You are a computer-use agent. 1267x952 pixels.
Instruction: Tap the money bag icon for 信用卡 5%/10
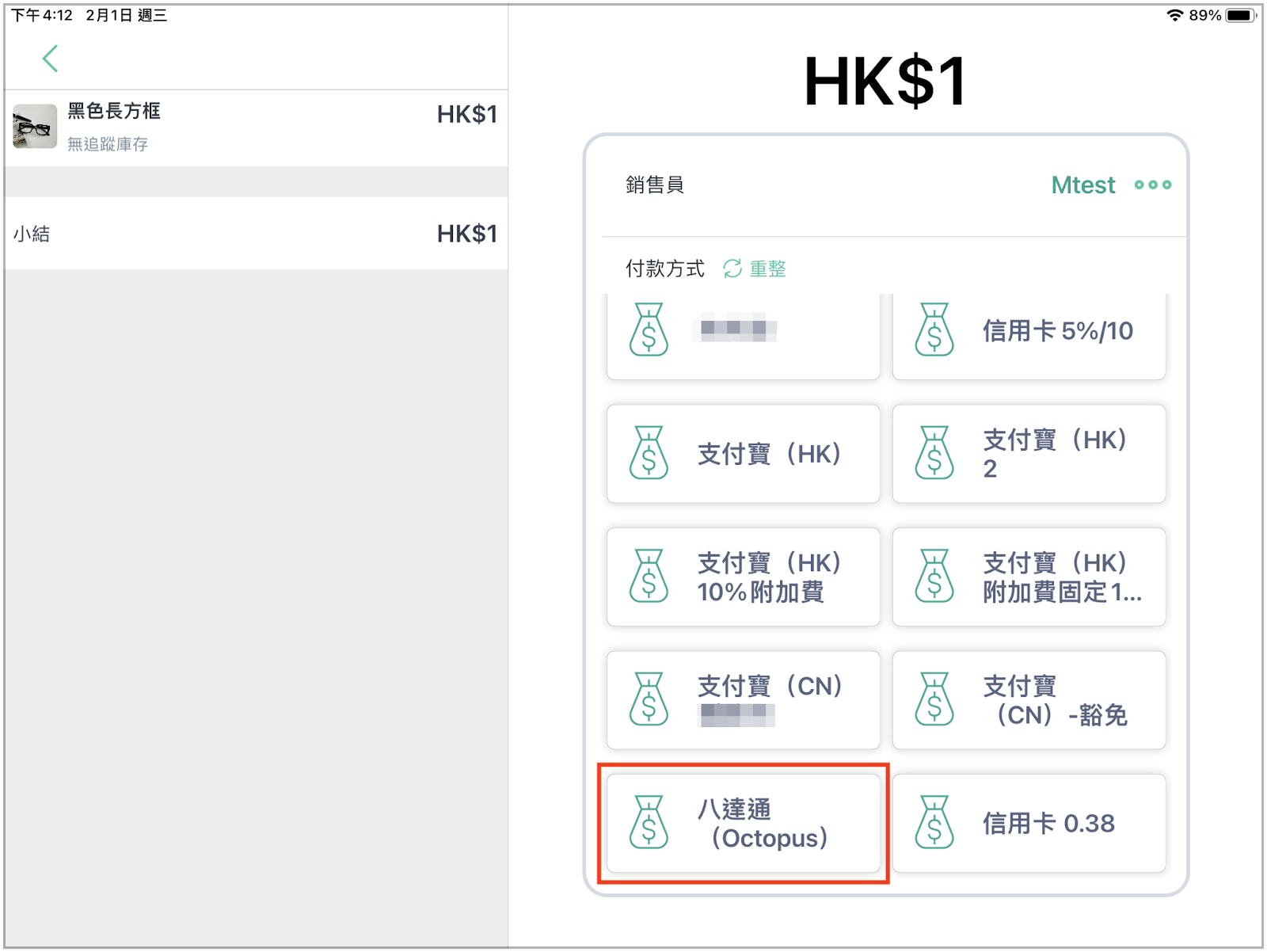coord(934,329)
